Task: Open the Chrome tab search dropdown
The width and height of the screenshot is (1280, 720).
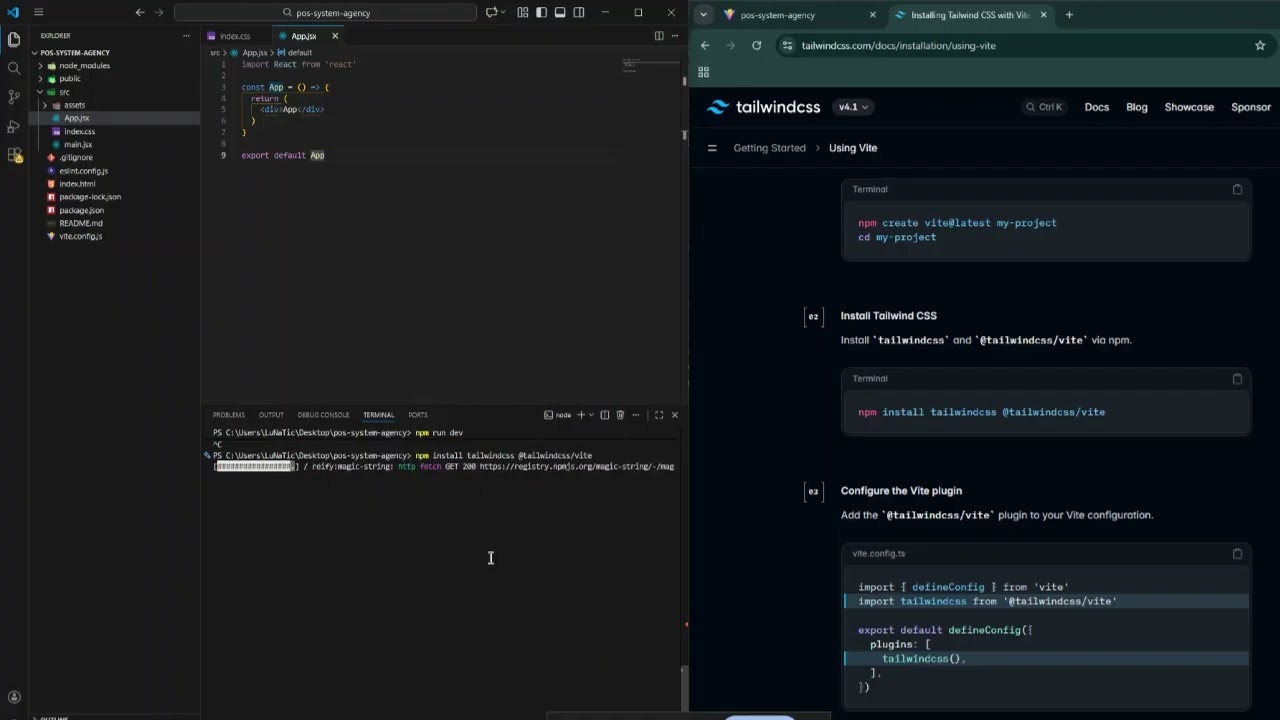Action: [x=704, y=15]
